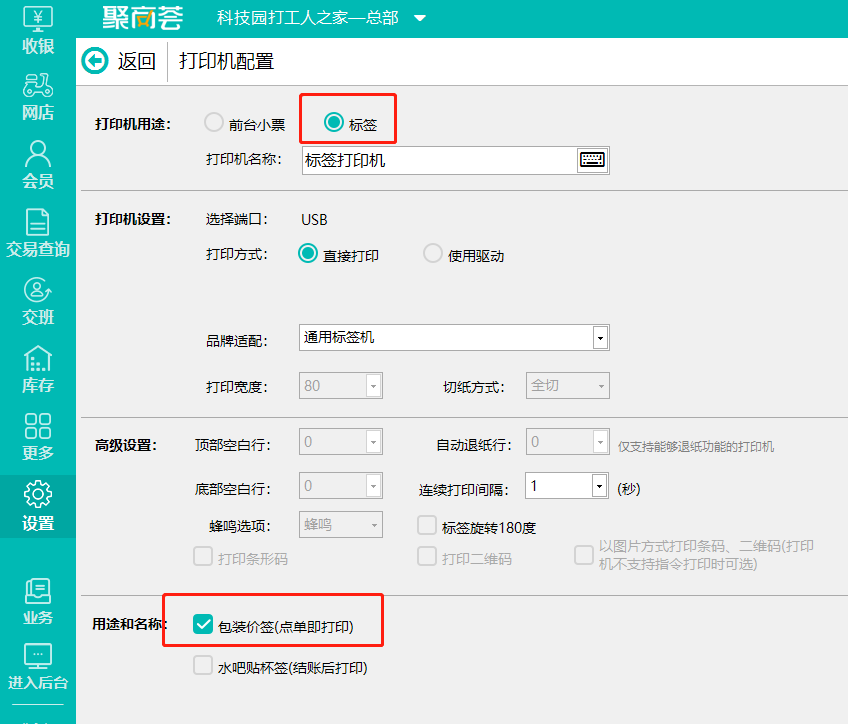This screenshot has height=724, width=848.
Task: Expand the 品牌适配 brand dropdown
Action: click(x=599, y=338)
